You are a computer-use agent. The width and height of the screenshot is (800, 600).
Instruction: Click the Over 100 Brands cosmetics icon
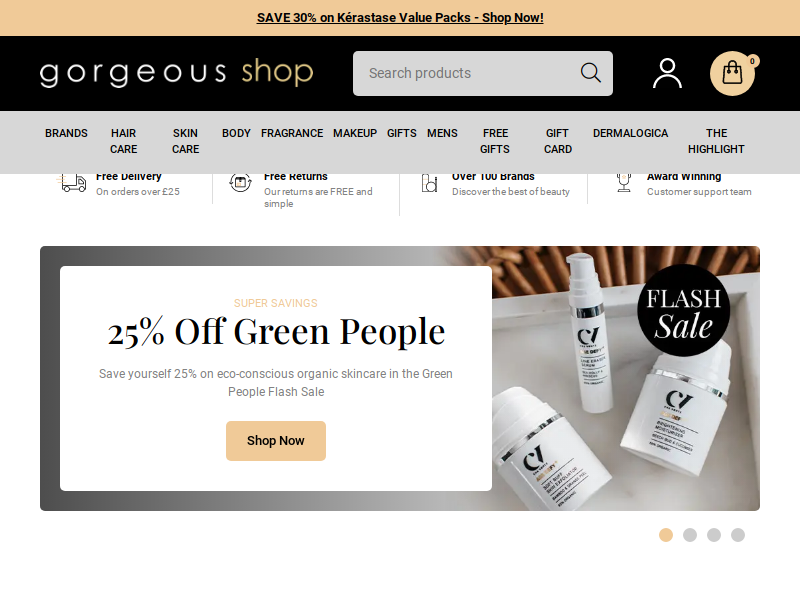pyautogui.click(x=429, y=183)
